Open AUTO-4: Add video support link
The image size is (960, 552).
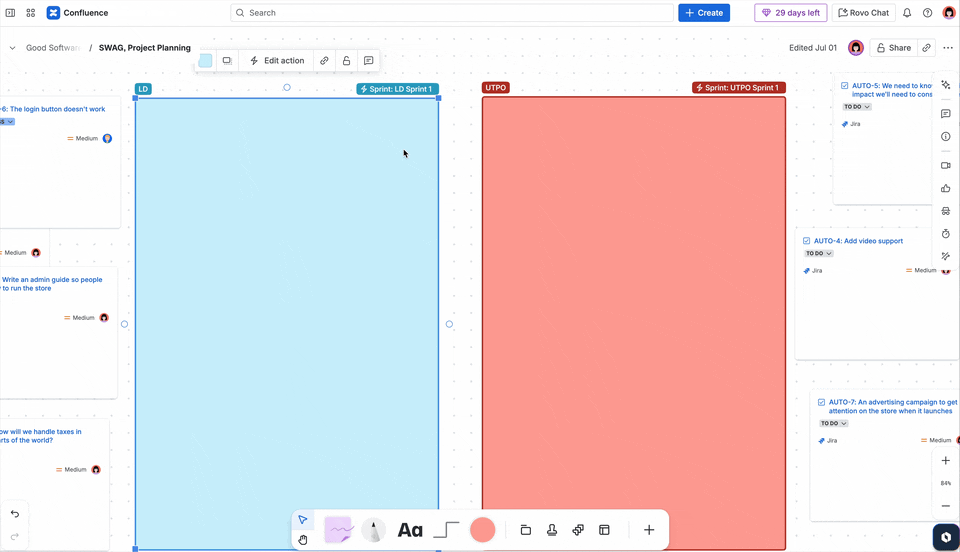tap(858, 241)
